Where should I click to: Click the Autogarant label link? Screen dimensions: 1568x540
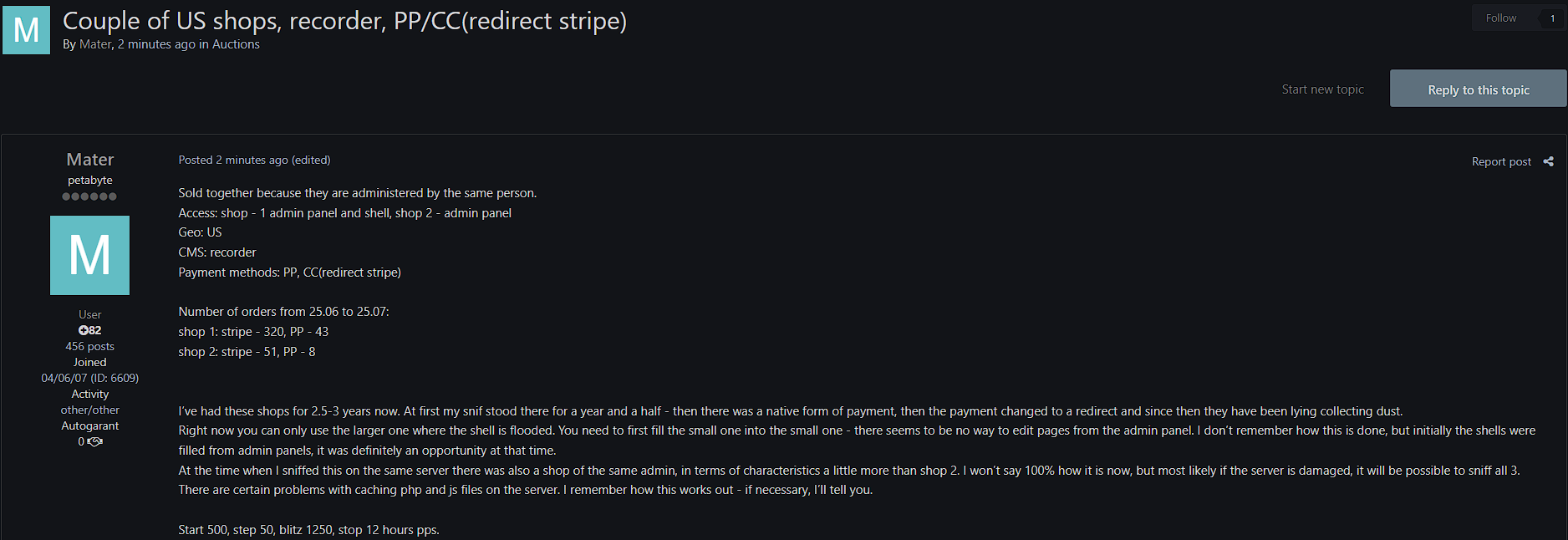[x=89, y=425]
